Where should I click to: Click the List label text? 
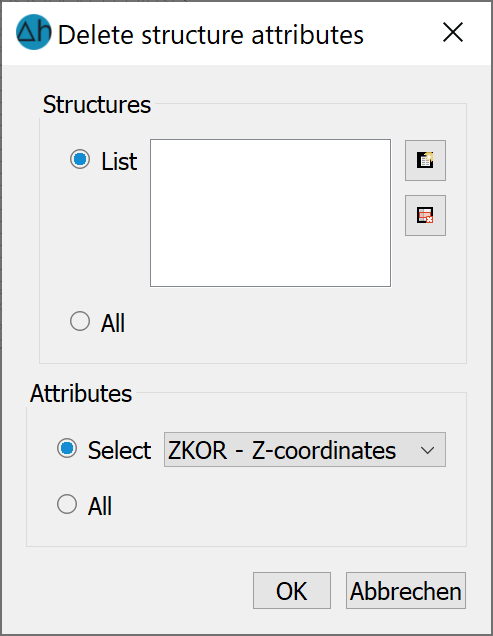click(x=119, y=161)
